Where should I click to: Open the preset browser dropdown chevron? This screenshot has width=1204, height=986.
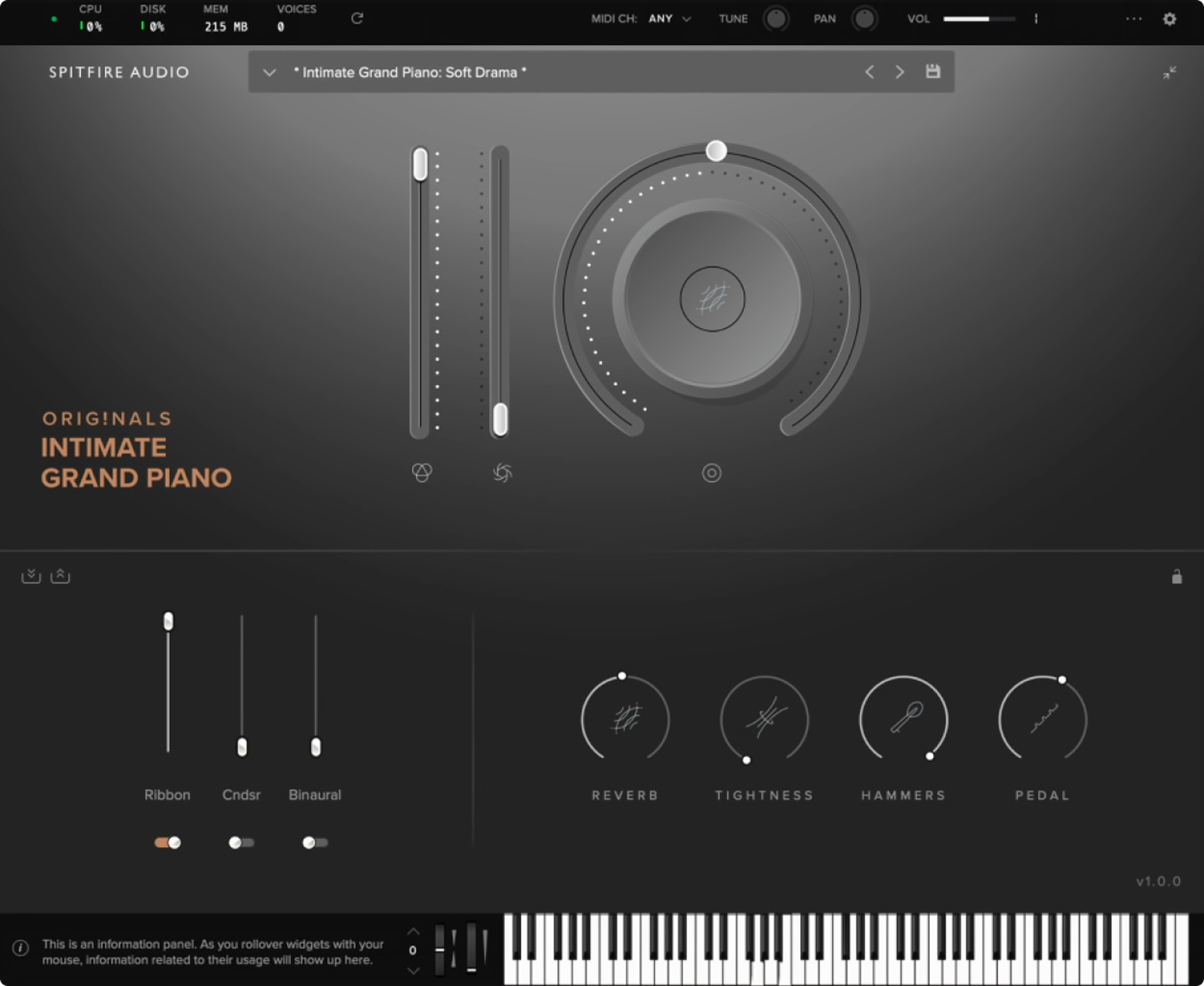(x=269, y=73)
